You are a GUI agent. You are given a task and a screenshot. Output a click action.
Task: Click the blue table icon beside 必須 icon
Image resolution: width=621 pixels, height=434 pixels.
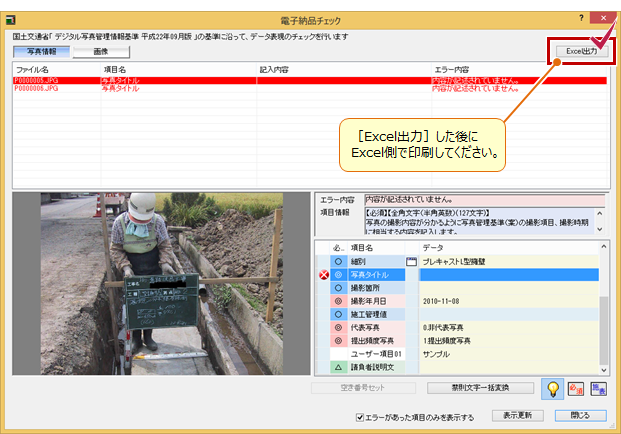point(598,388)
